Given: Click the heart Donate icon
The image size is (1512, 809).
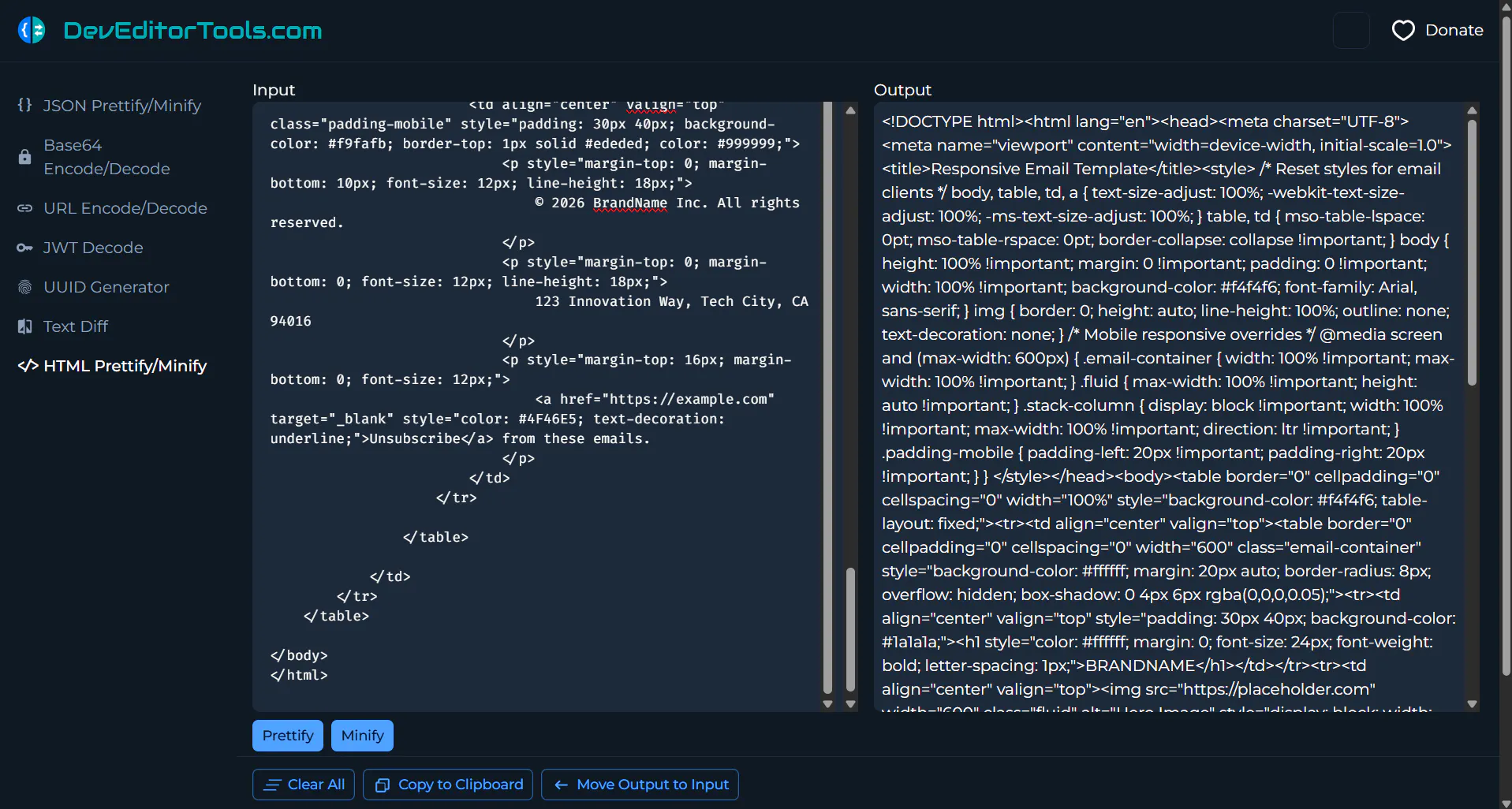Looking at the screenshot, I should coord(1403,30).
